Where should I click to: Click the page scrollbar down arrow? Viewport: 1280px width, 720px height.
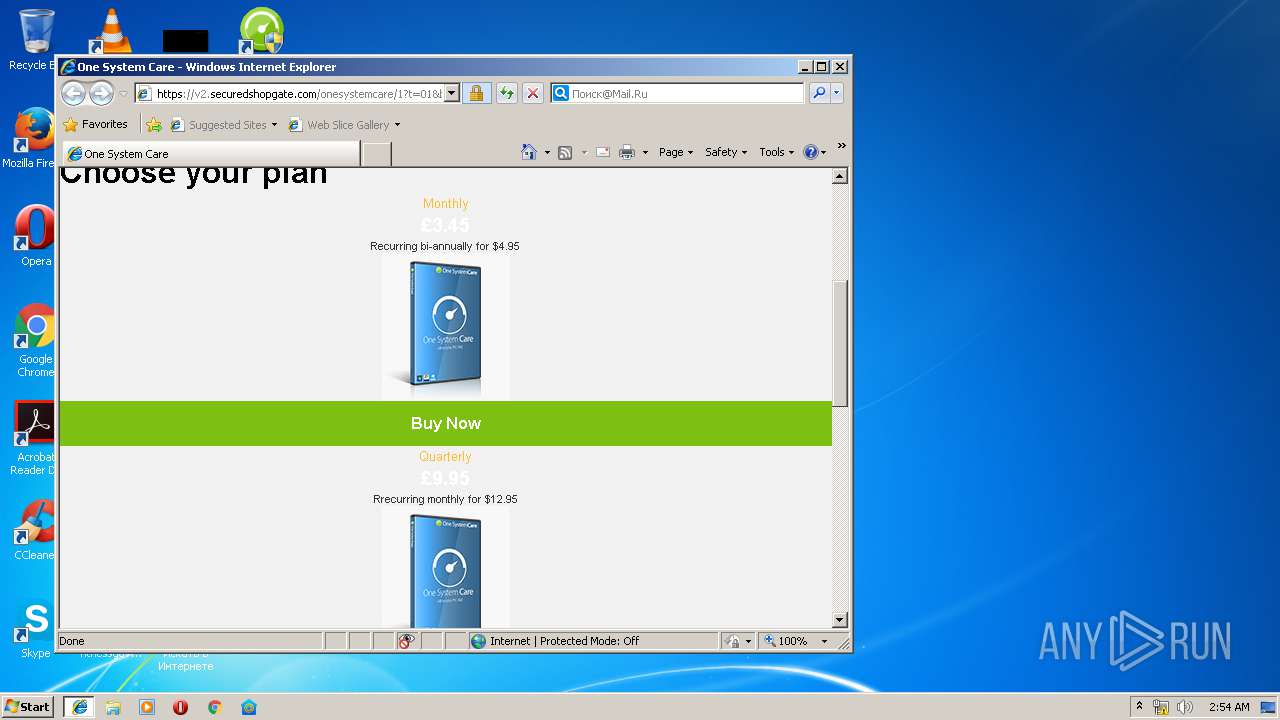[840, 620]
